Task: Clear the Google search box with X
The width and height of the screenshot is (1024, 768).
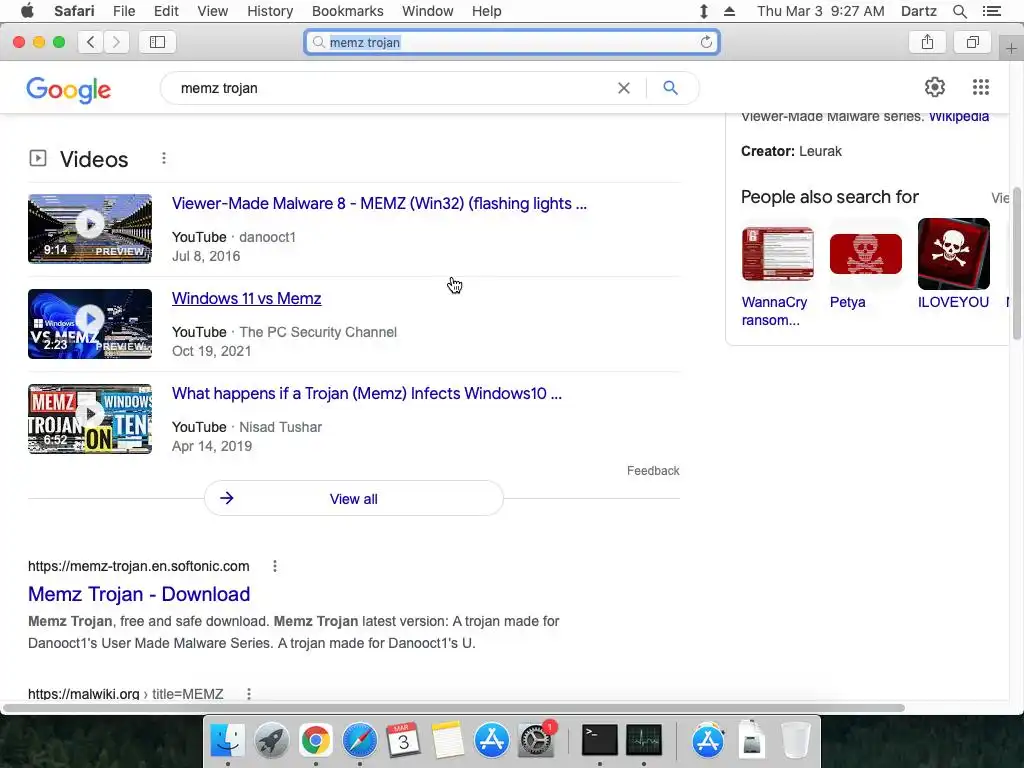Action: tap(624, 88)
